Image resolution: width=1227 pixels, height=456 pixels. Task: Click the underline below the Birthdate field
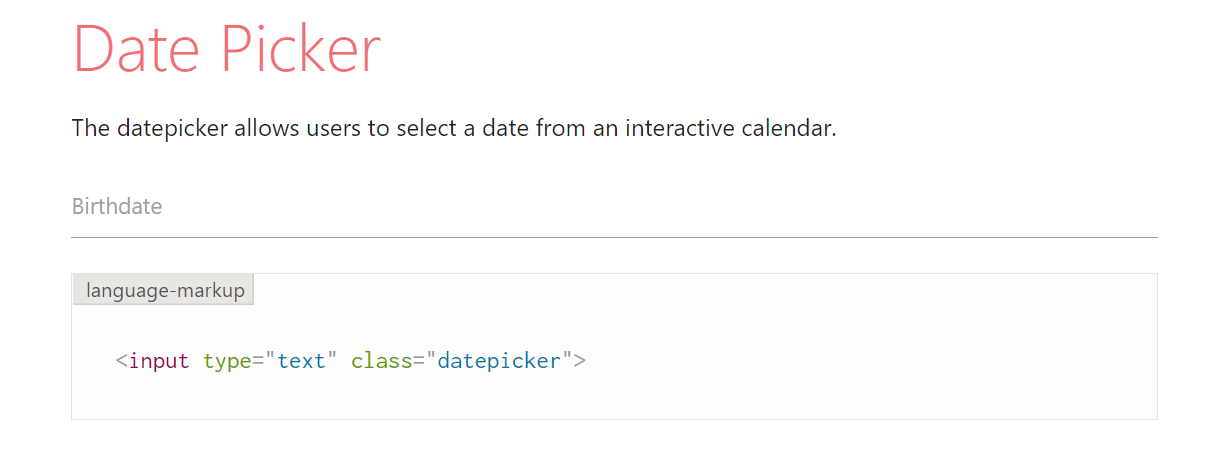point(614,237)
